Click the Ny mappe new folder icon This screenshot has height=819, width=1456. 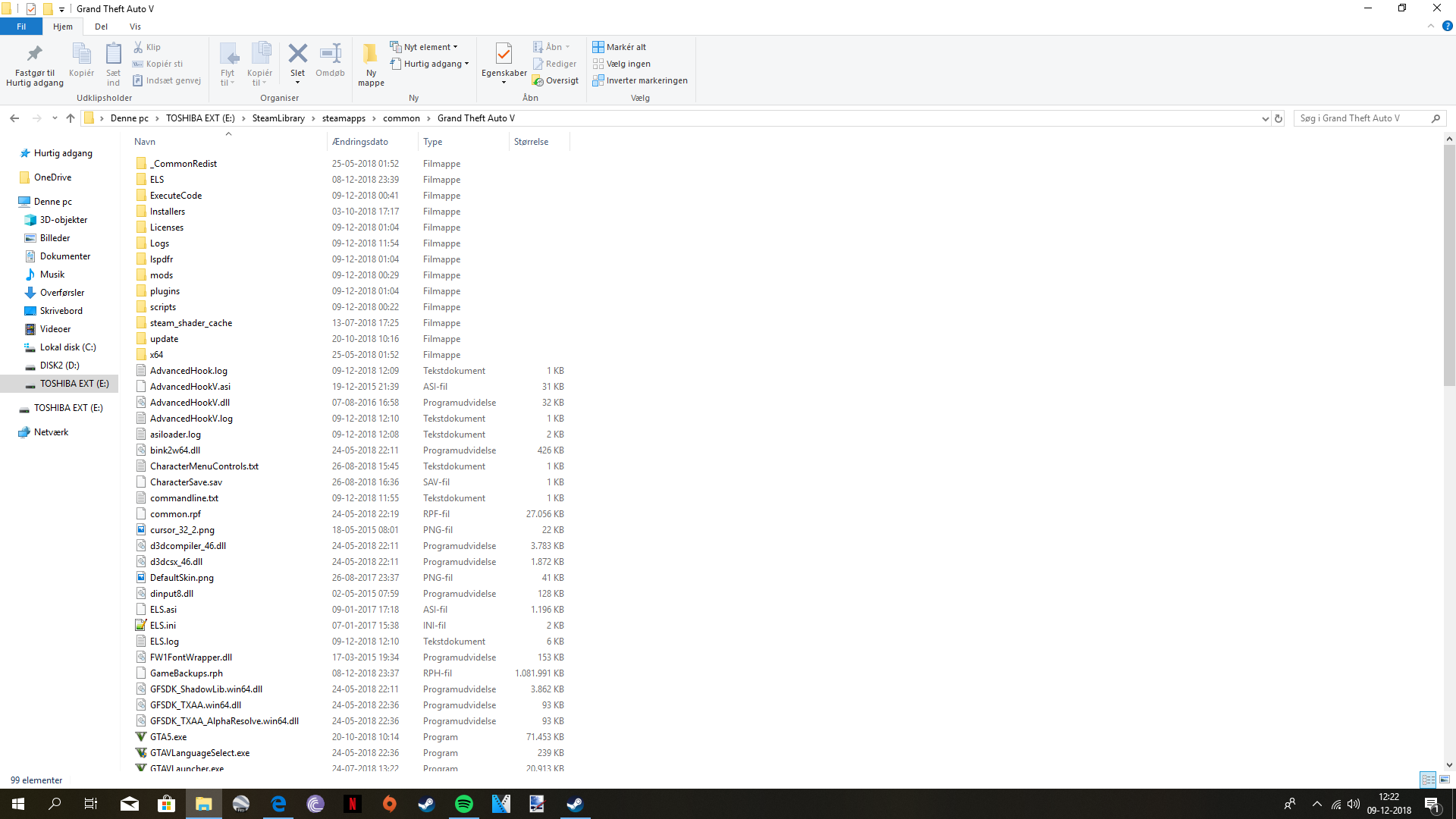pyautogui.click(x=371, y=54)
